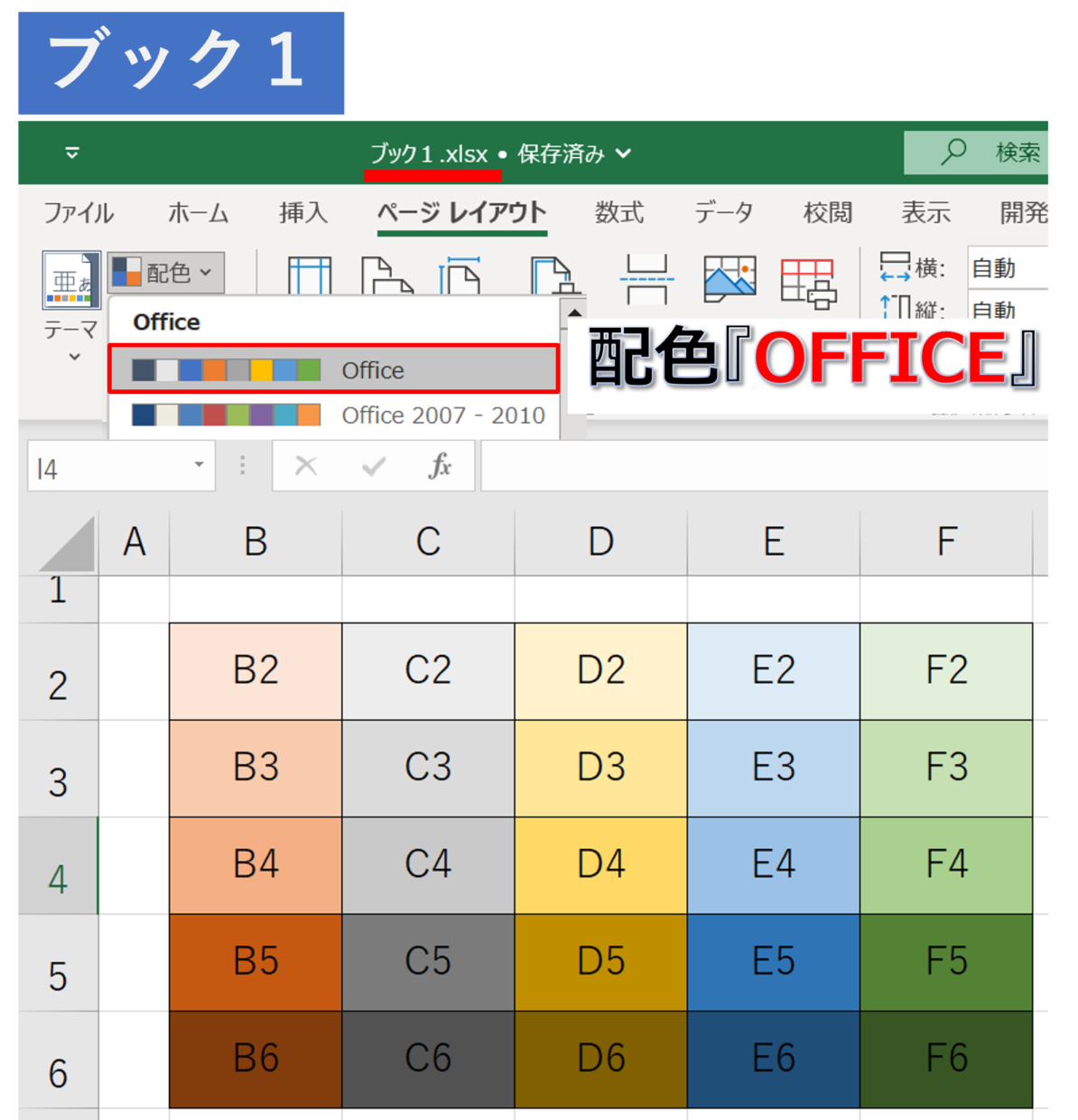Expand the 保存済み dropdown arrow in title

click(623, 154)
